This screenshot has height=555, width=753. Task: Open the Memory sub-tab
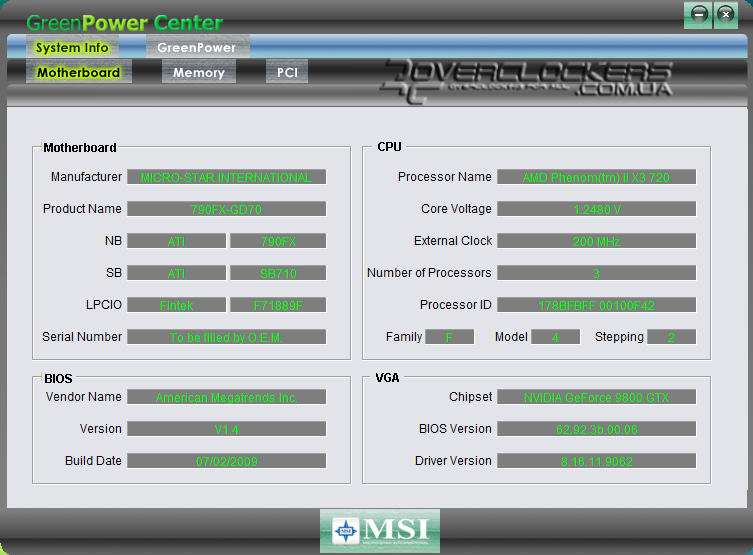[x=199, y=72]
